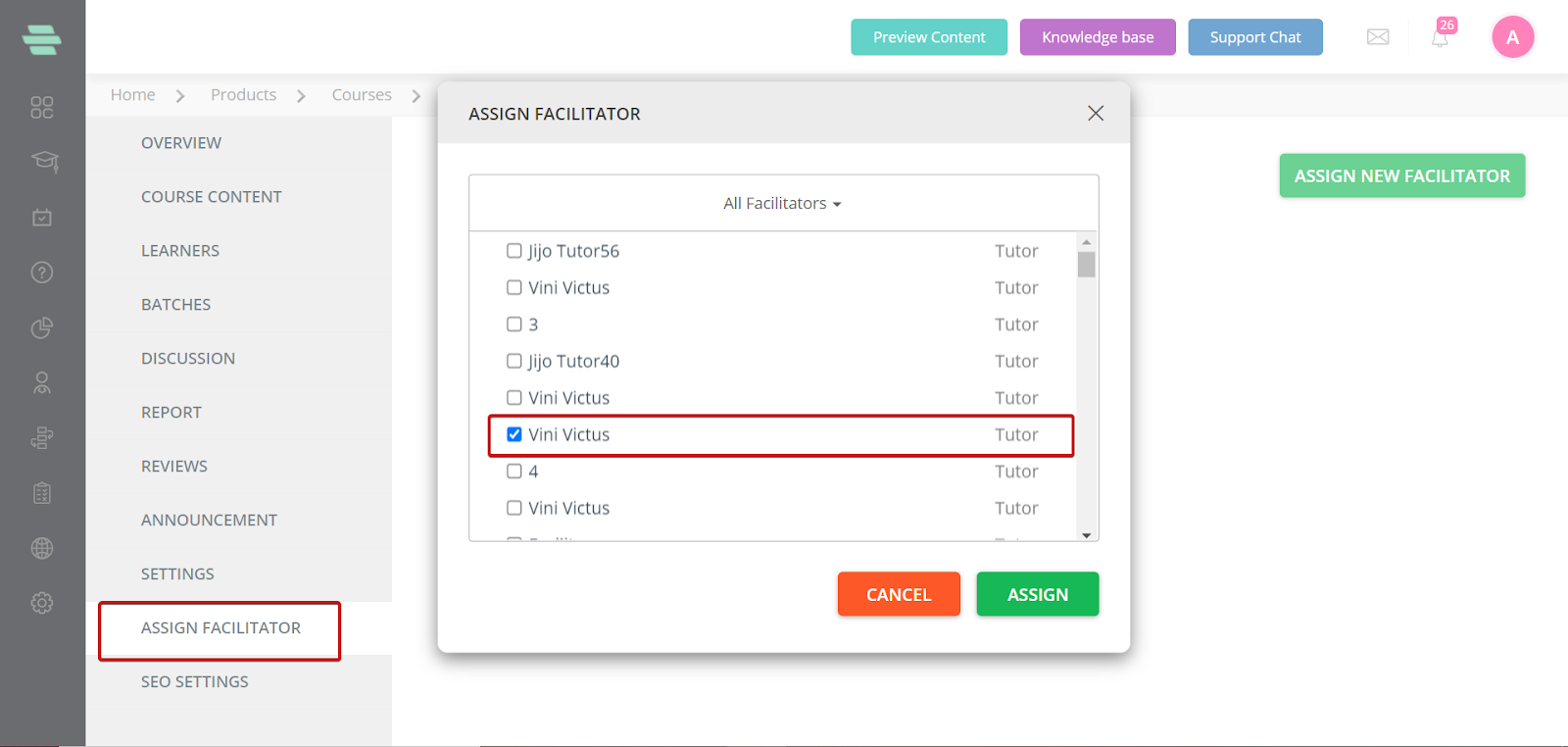Image resolution: width=1568 pixels, height=747 pixels.
Task: Open the gear settings icon in sidebar
Action: coord(42,603)
